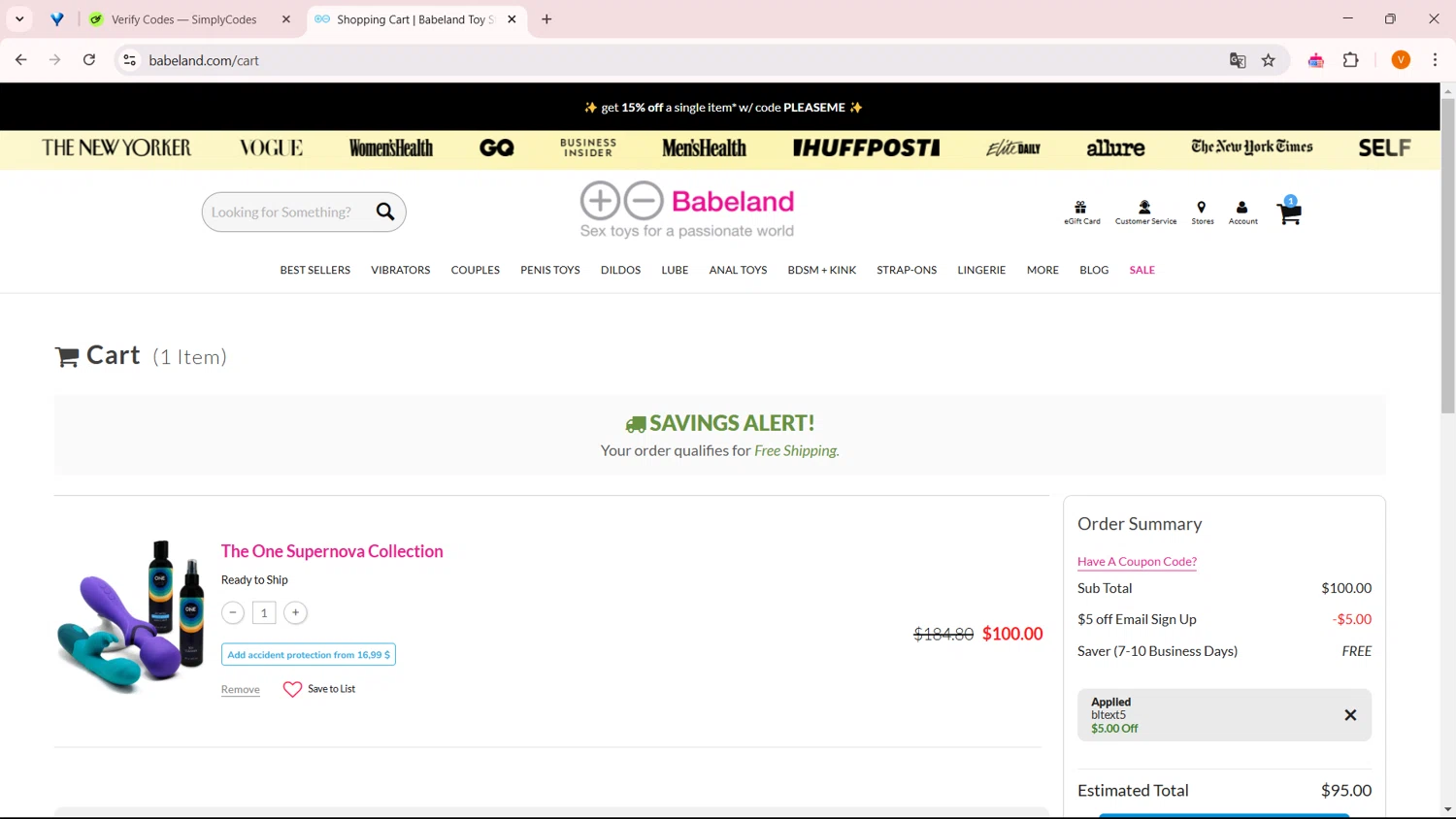This screenshot has height=819, width=1456.
Task: Open ANAL TOYS menu
Action: [738, 270]
